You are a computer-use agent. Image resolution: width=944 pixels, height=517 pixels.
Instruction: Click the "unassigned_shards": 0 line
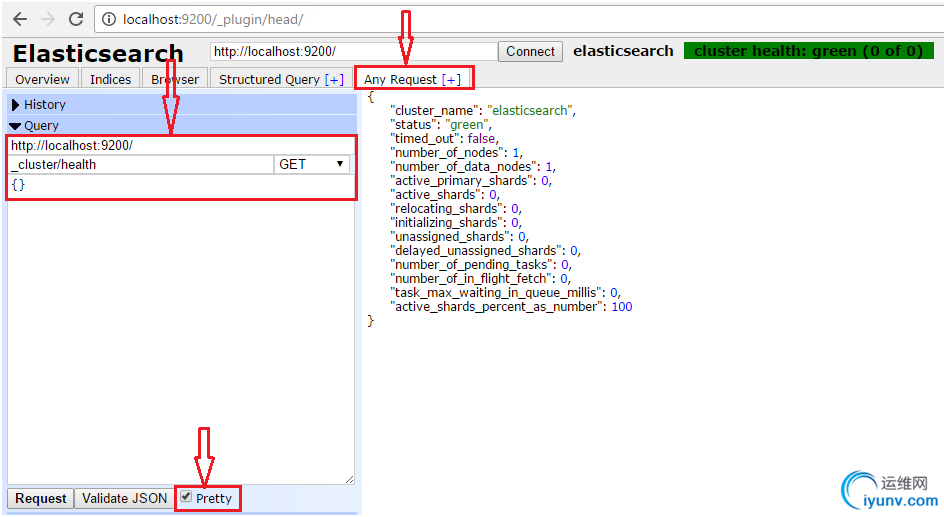[x=459, y=237]
